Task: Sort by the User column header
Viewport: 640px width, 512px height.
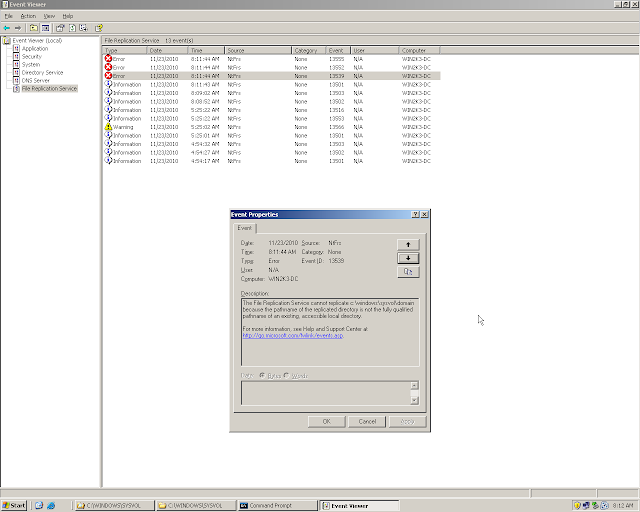Action: click(x=374, y=51)
